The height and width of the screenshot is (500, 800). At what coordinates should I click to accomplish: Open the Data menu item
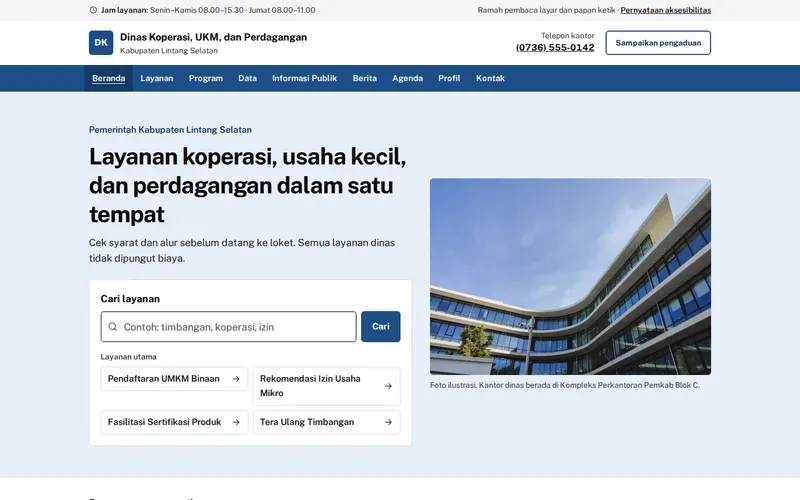247,79
